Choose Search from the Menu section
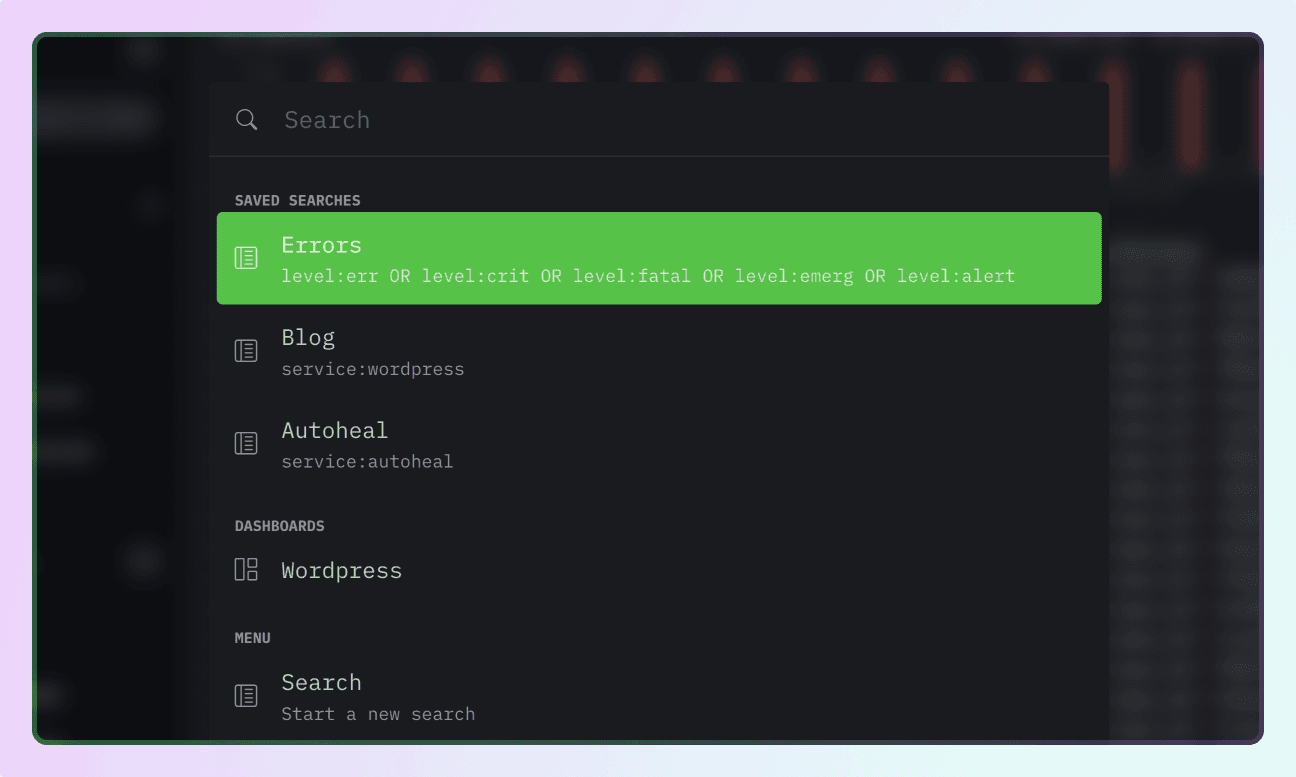Screen dimensions: 1296x777 point(321,683)
